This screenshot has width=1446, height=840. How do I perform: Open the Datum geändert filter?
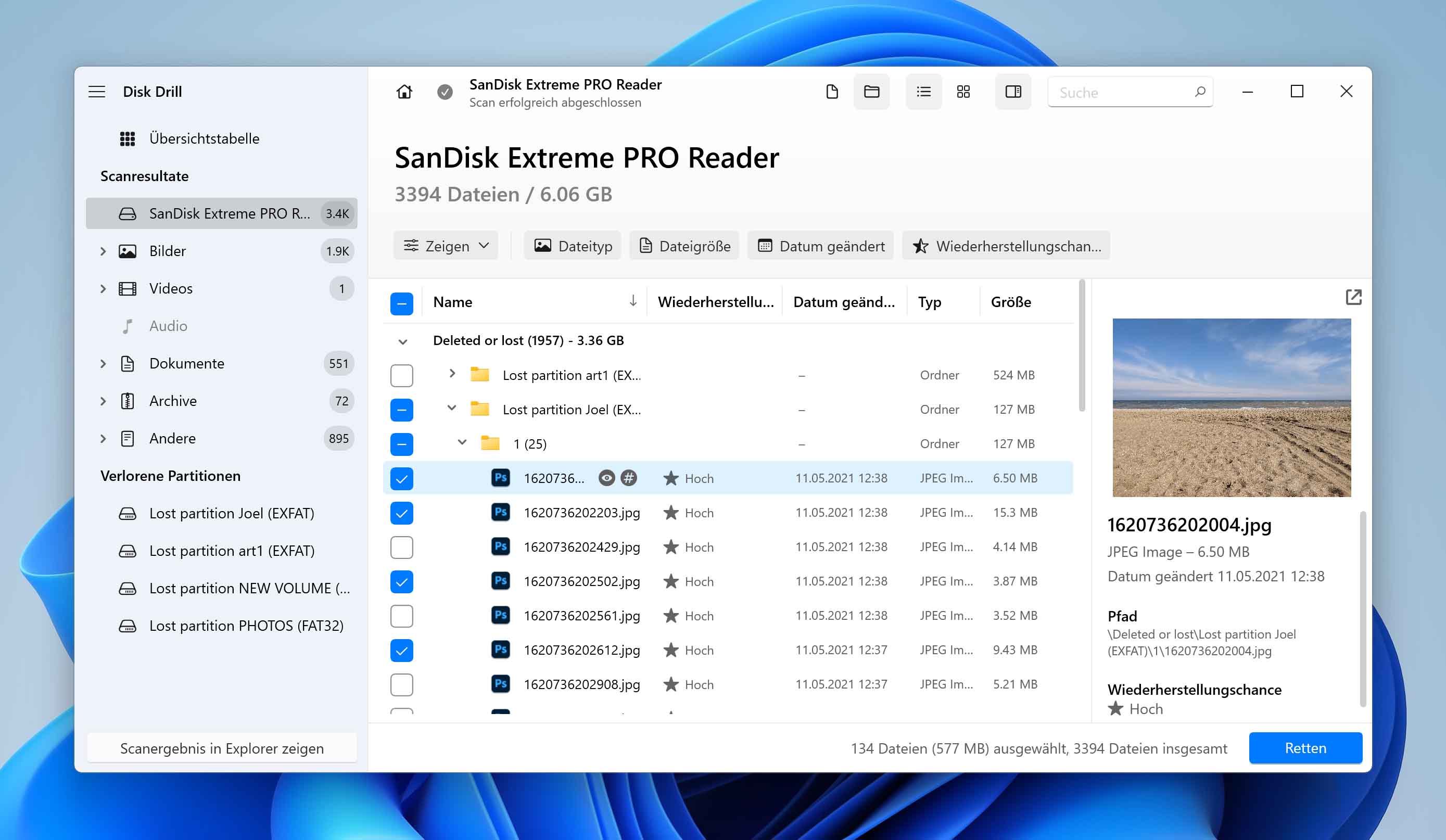pos(820,246)
